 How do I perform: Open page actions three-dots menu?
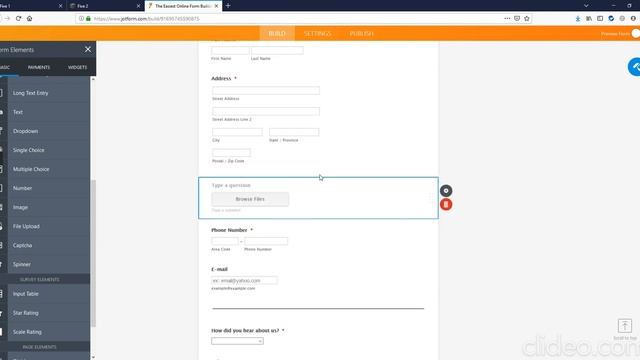pos(507,18)
